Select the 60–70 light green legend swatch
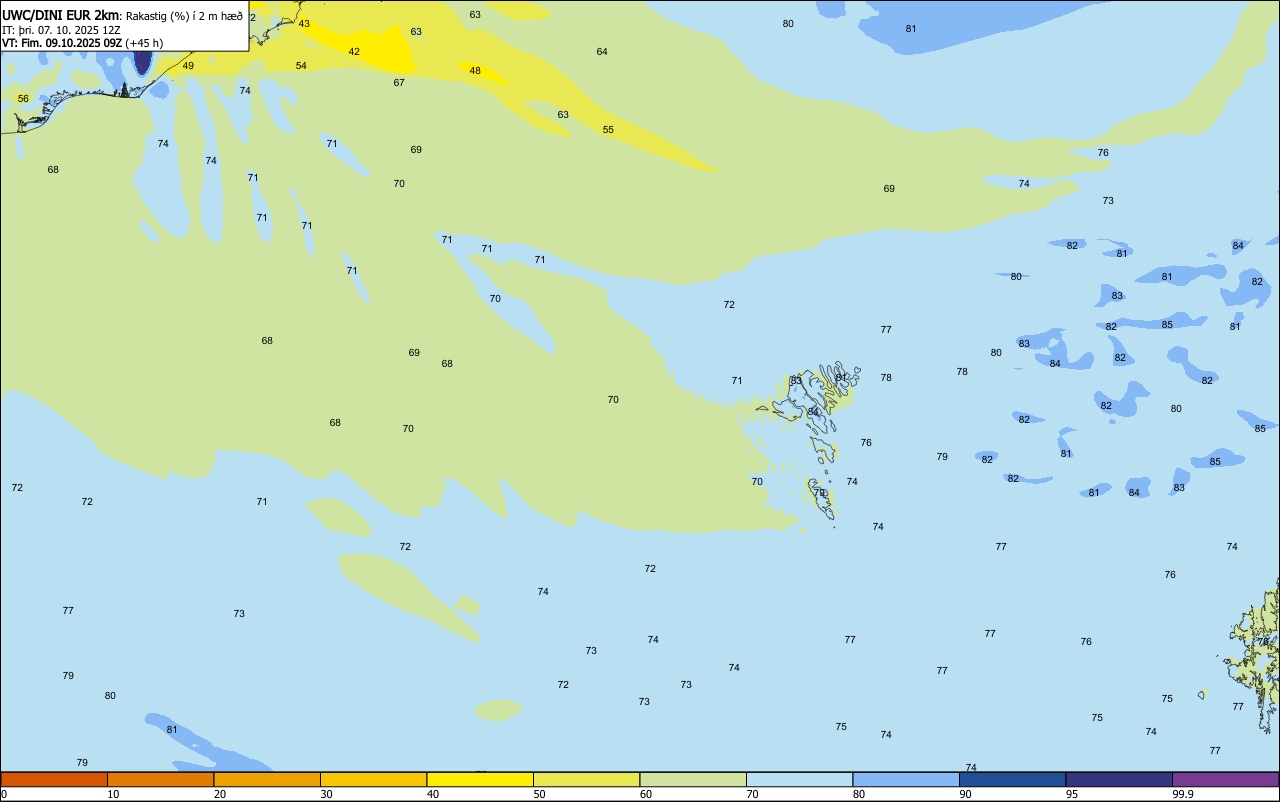This screenshot has height=802, width=1280. coord(693,779)
